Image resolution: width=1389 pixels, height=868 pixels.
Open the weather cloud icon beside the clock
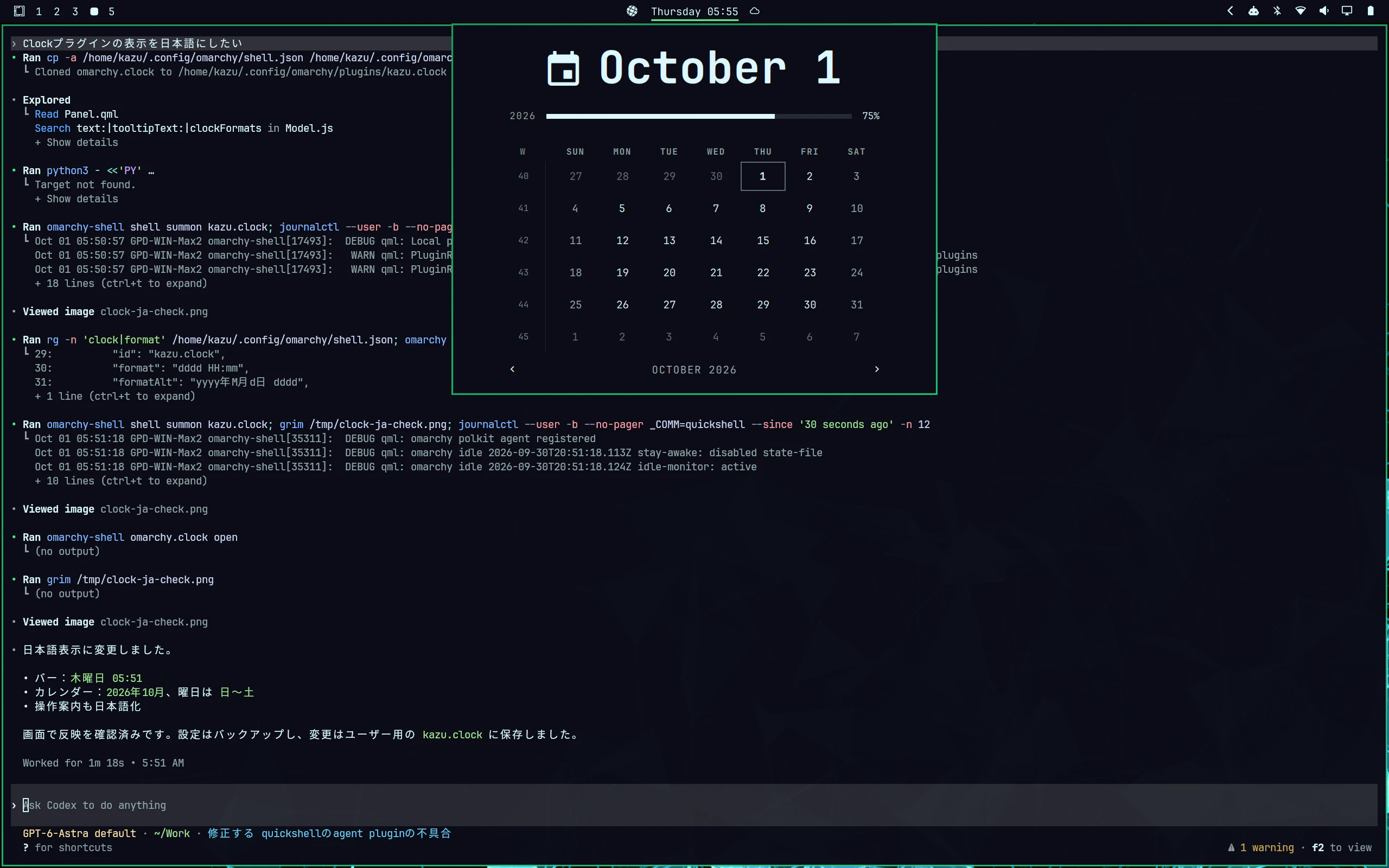[x=755, y=11]
